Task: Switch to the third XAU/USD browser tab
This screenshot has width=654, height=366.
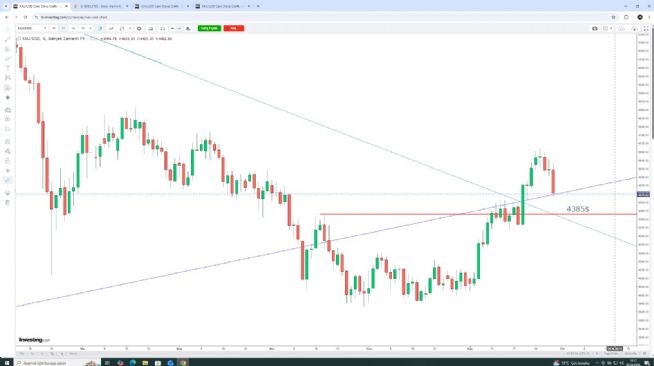Action: pos(161,6)
